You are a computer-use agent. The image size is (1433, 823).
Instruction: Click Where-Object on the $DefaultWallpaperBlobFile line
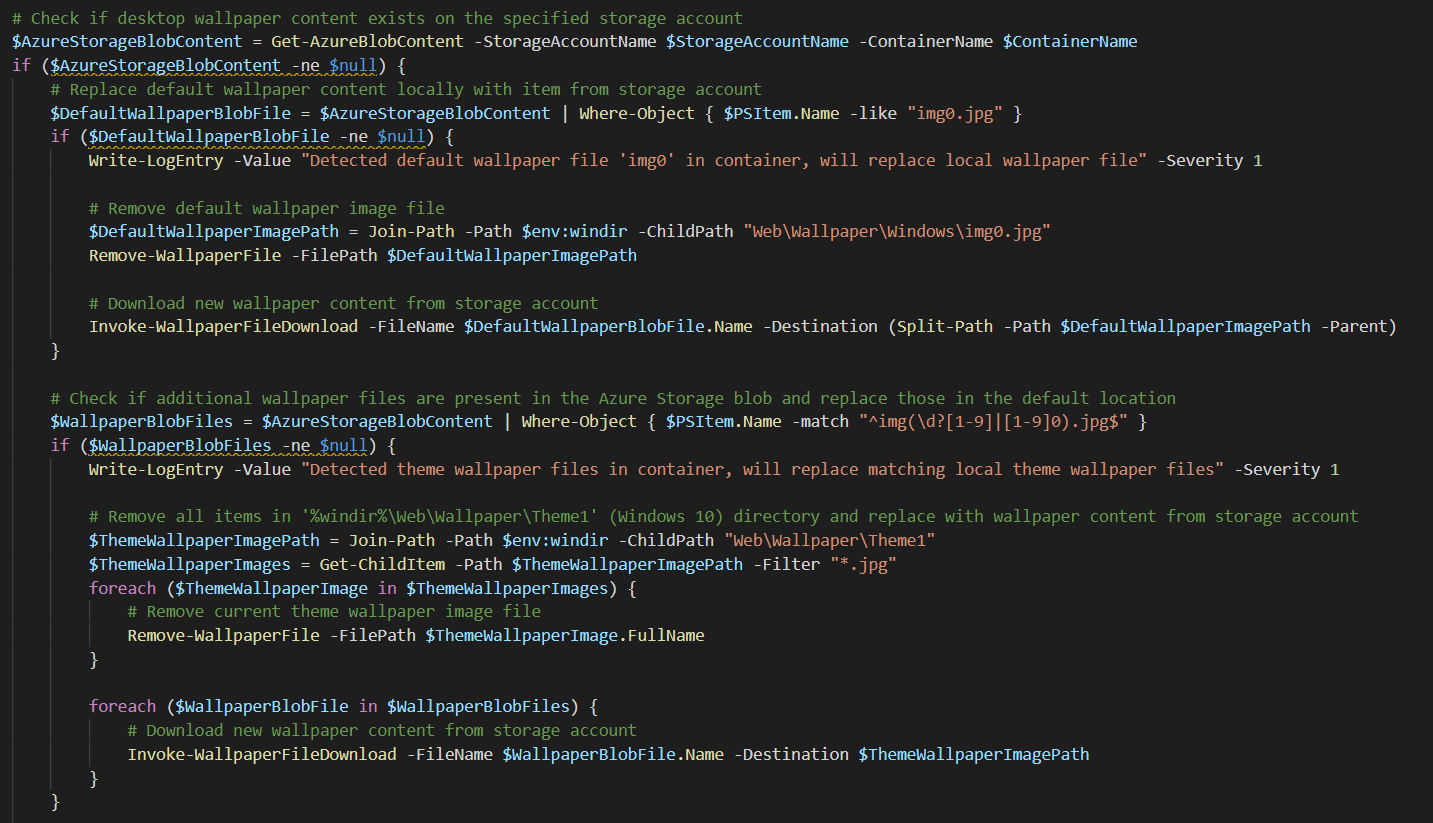637,113
